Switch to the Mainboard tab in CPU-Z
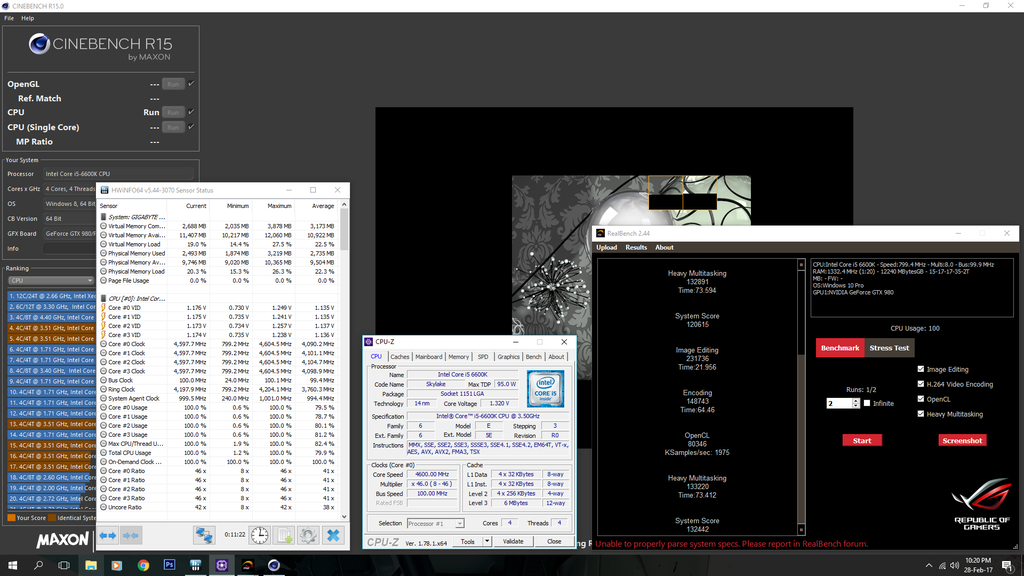The width and height of the screenshot is (1024, 576). point(429,356)
